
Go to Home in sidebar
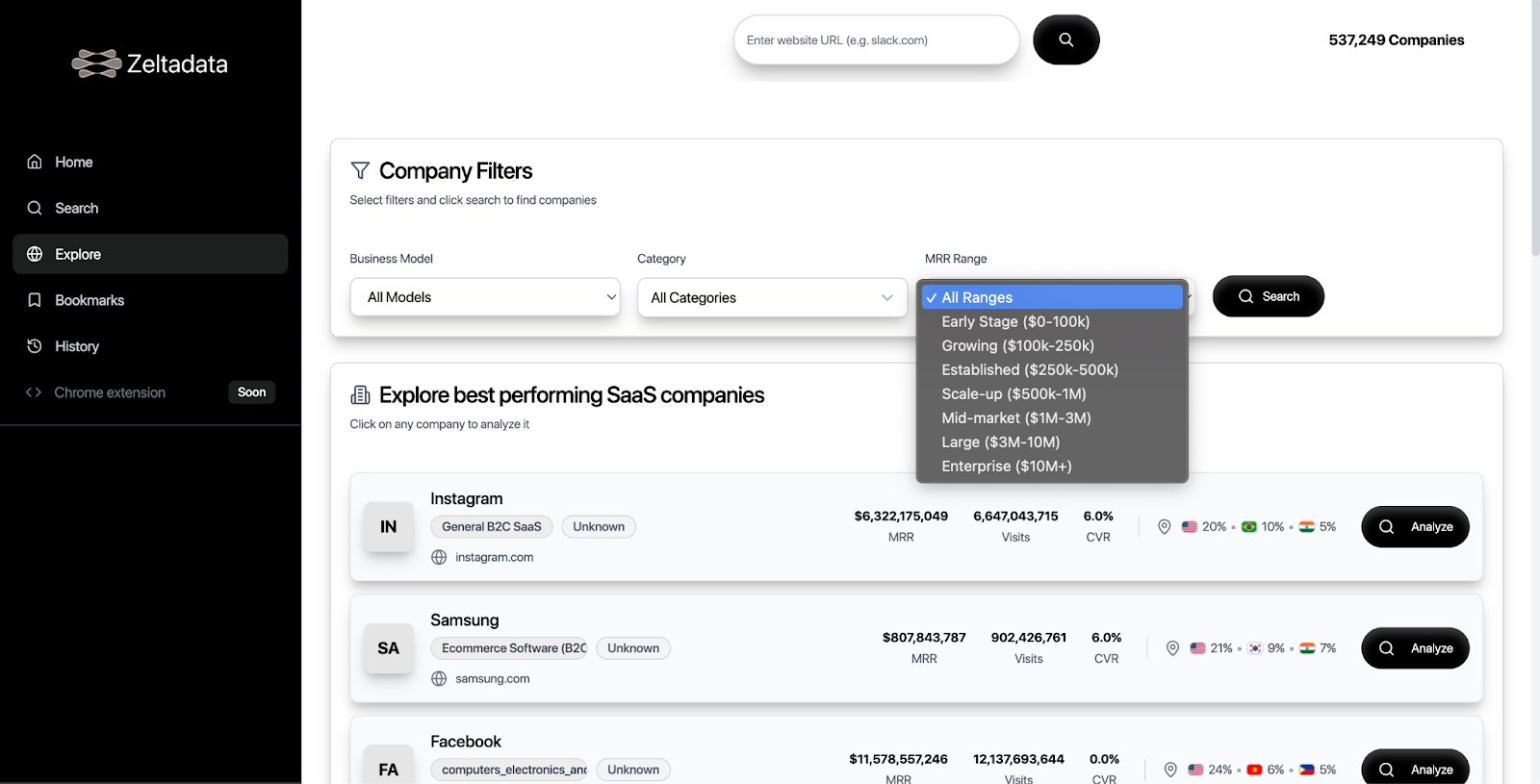click(x=150, y=162)
